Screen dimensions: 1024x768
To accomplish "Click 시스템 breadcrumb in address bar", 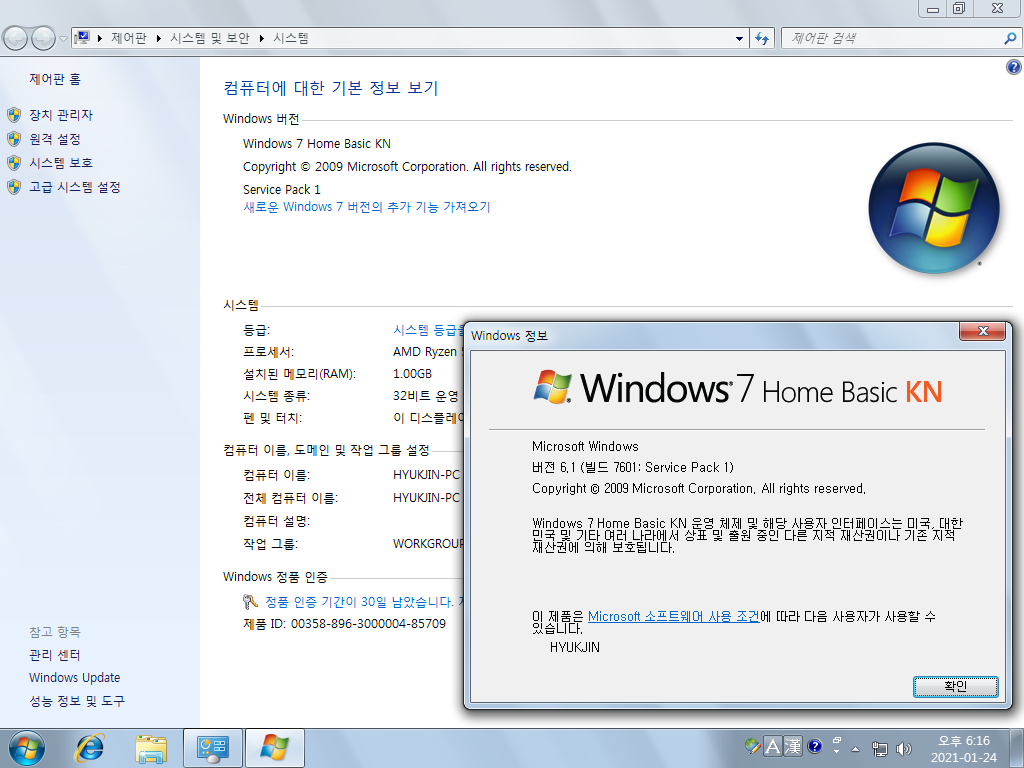I will coord(291,38).
